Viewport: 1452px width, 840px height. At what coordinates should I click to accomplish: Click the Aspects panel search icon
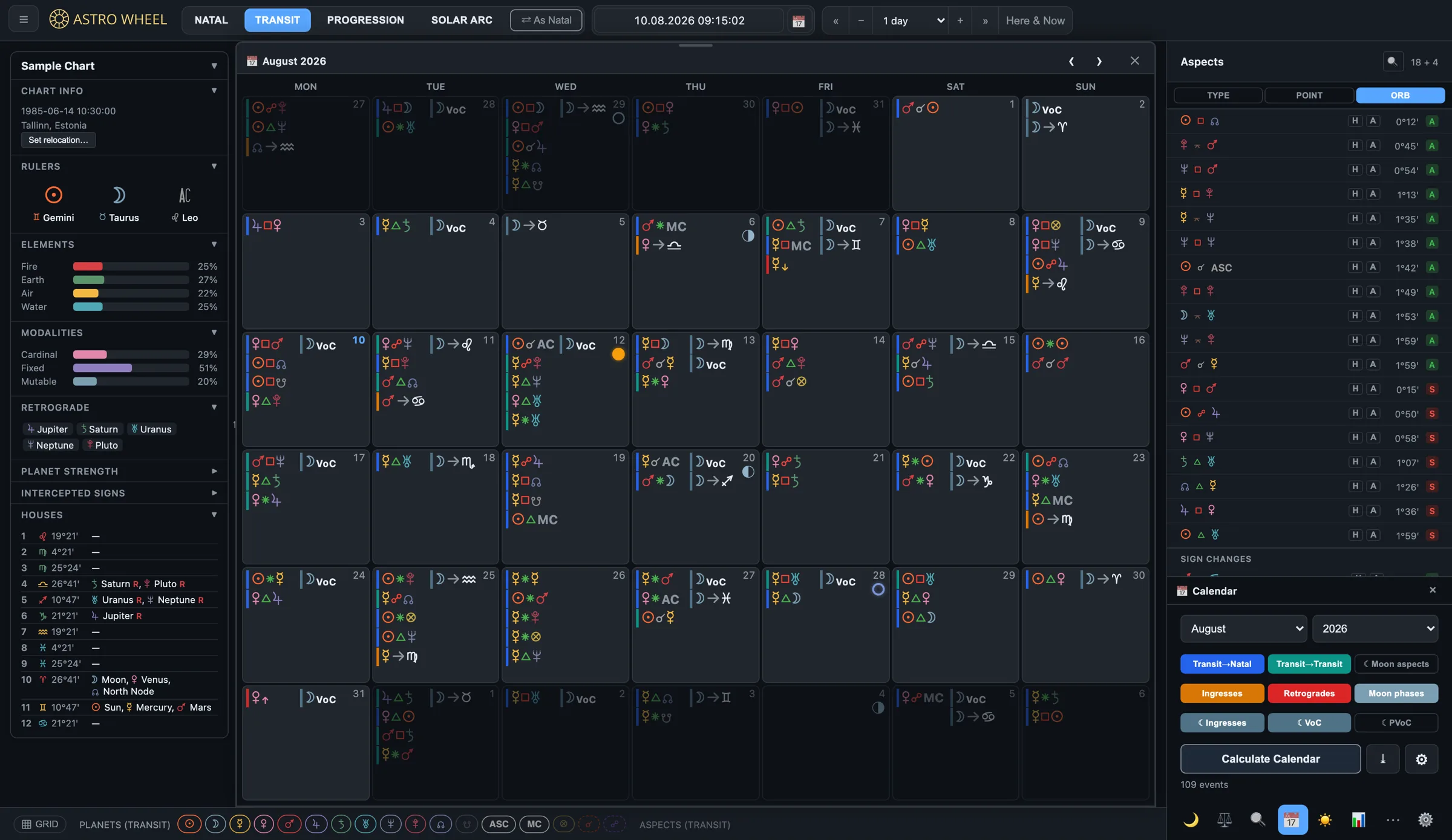[1392, 61]
